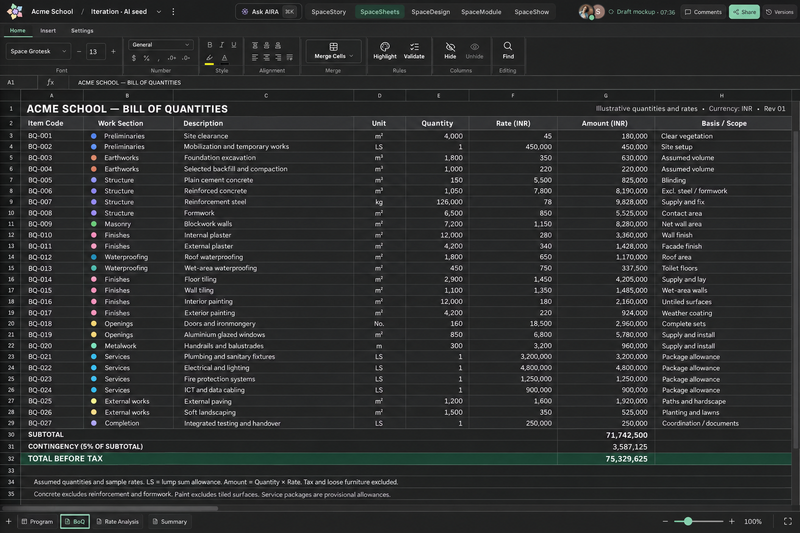Open the SpaceDesign module
800x533 pixels.
pos(431,12)
